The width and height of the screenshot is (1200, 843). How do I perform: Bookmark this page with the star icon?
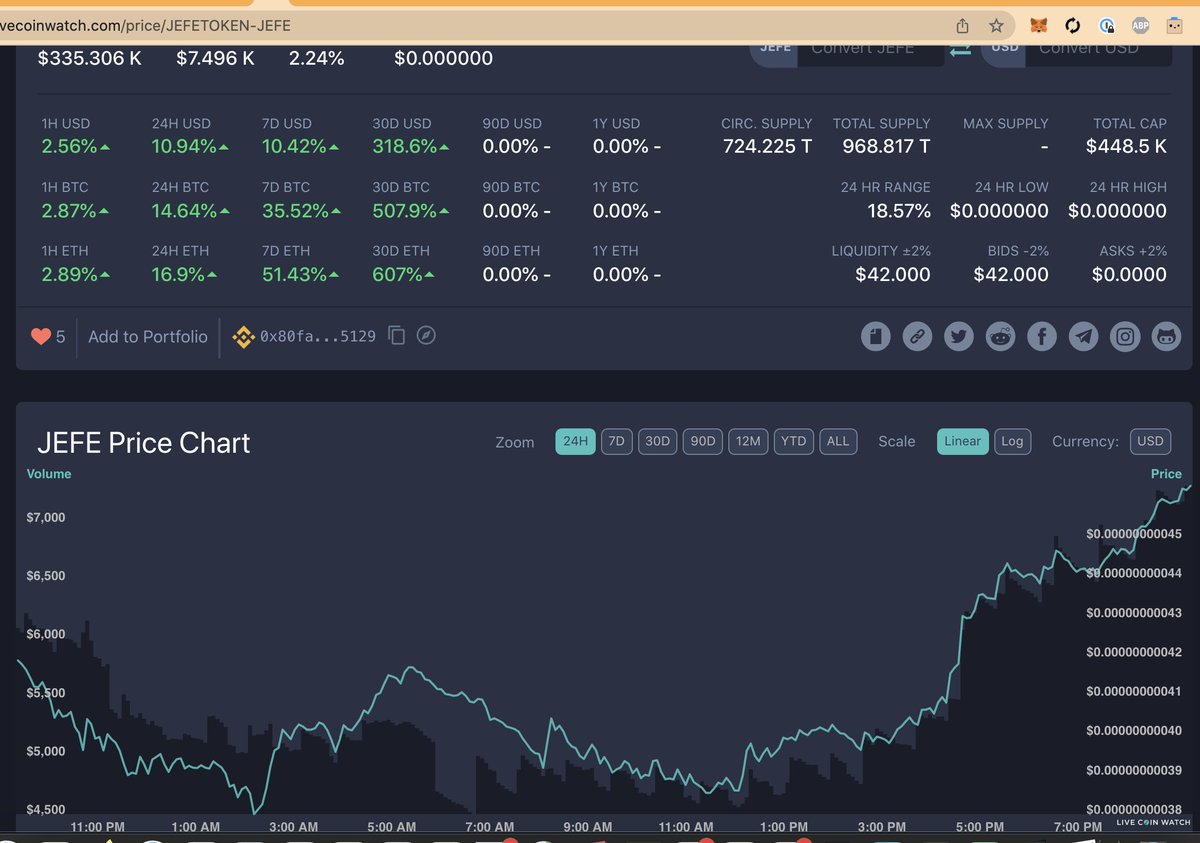point(996,26)
